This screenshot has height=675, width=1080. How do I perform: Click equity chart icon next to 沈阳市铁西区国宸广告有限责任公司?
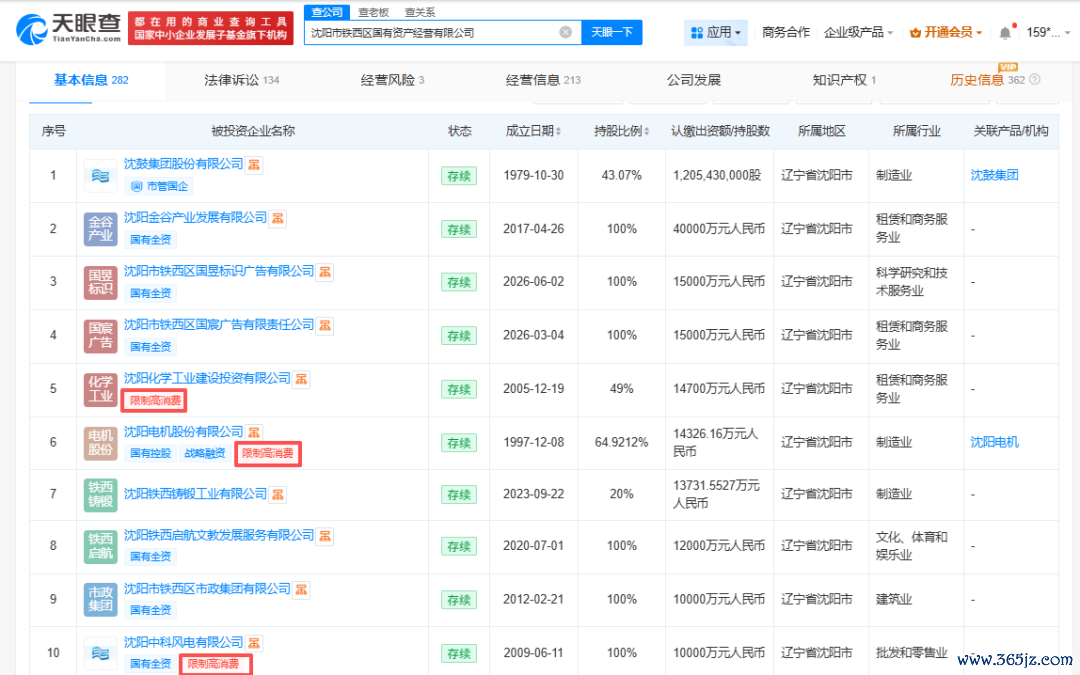(325, 325)
